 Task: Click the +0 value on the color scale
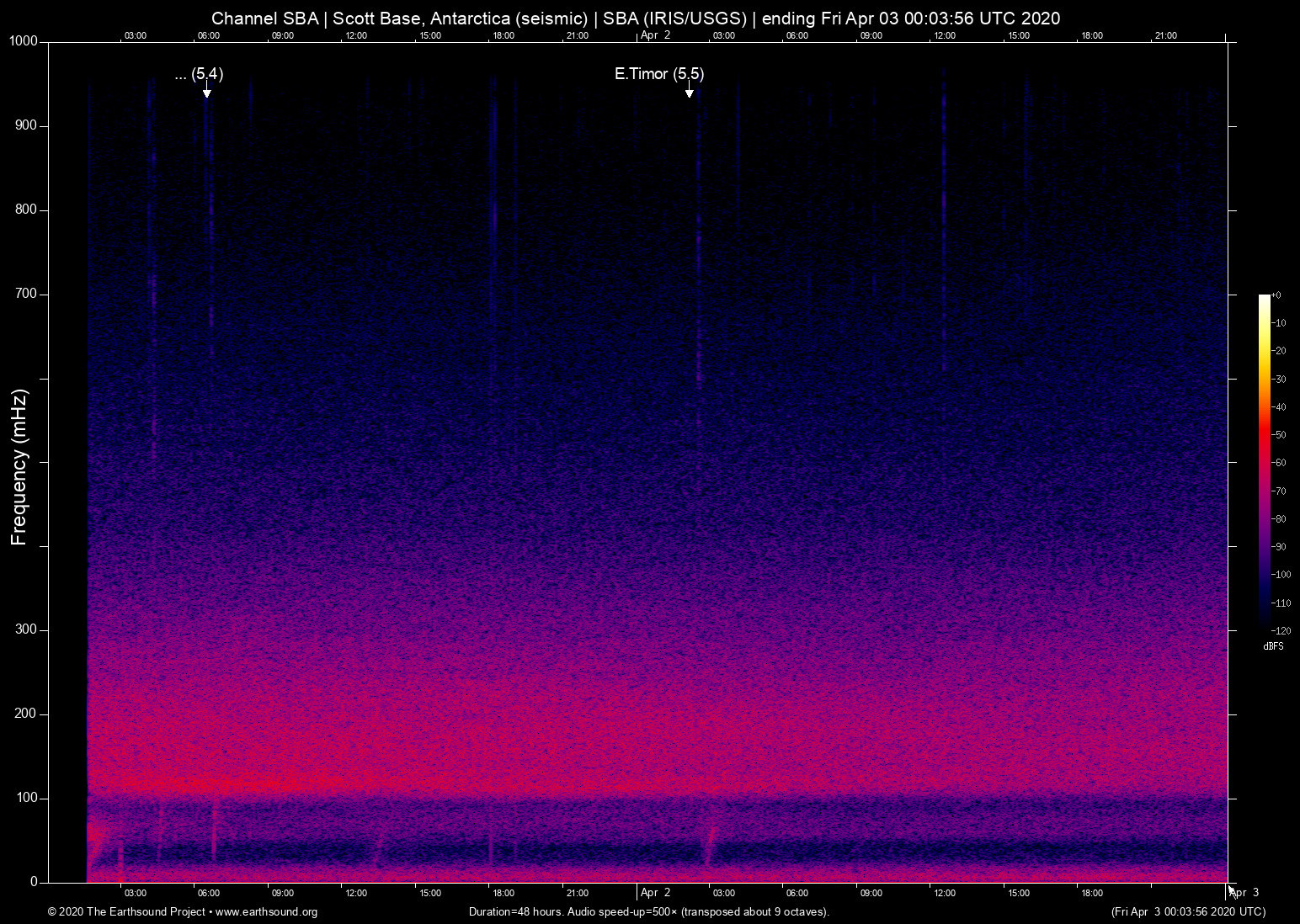coord(1277,295)
